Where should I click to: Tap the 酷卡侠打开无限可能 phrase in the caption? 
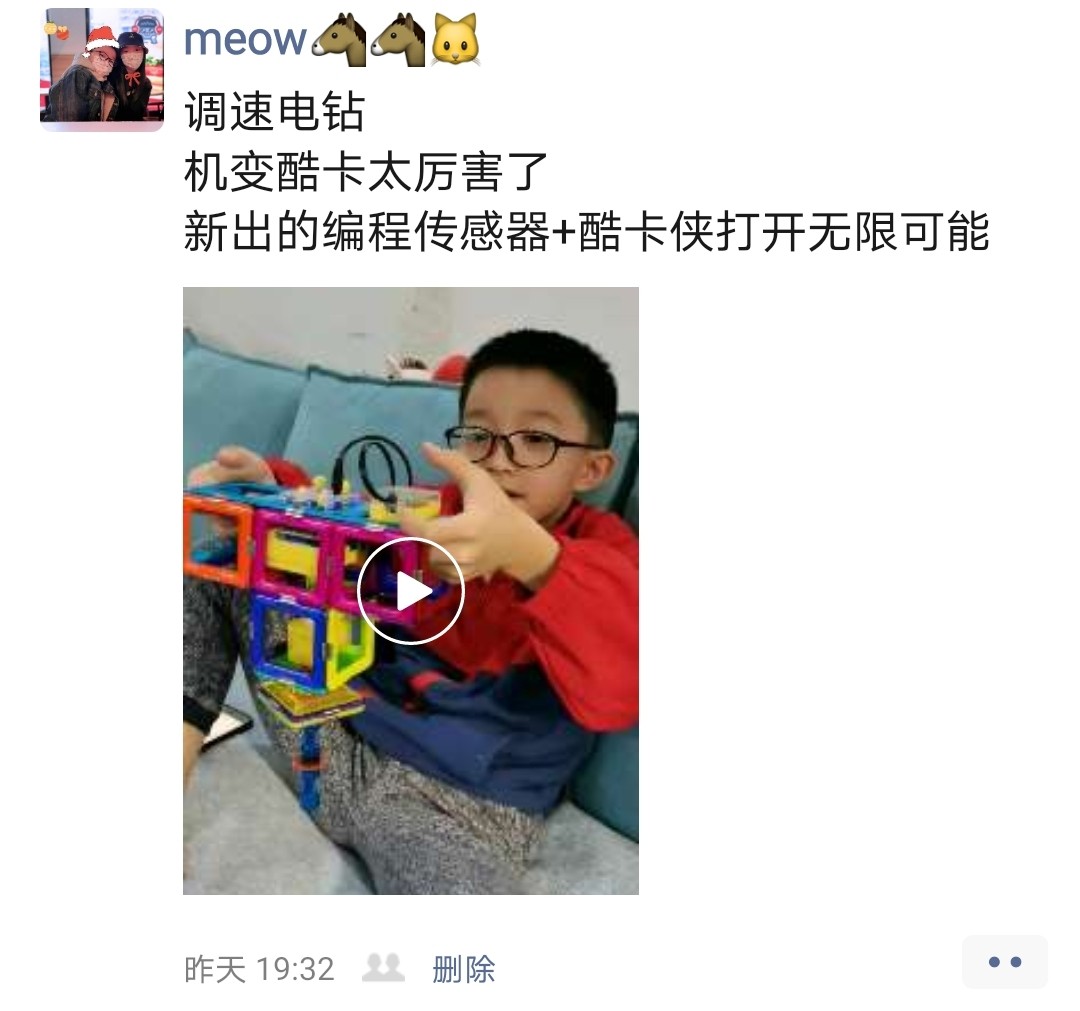[x=784, y=231]
